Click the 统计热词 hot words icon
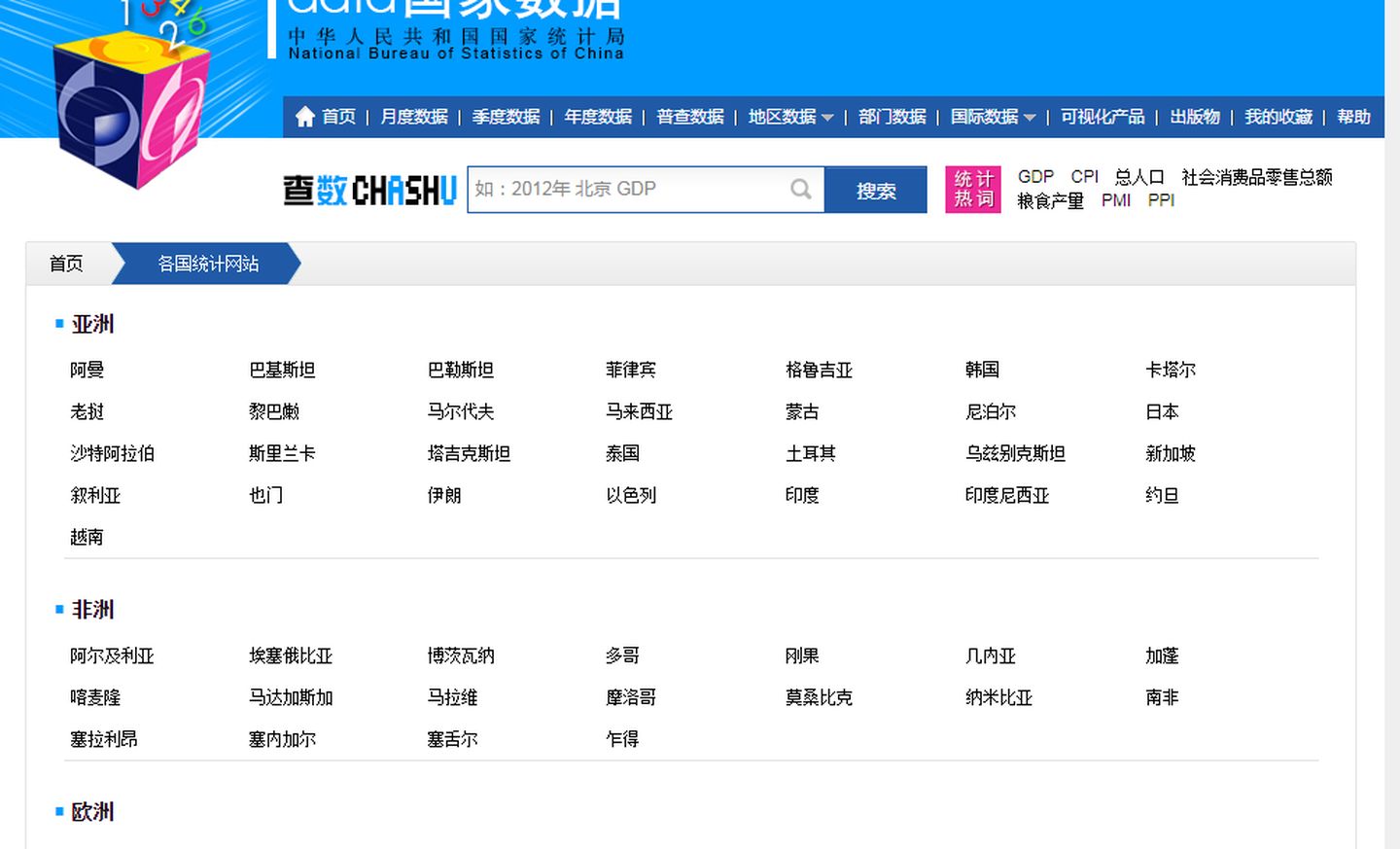This screenshot has height=849, width=1400. (x=971, y=189)
